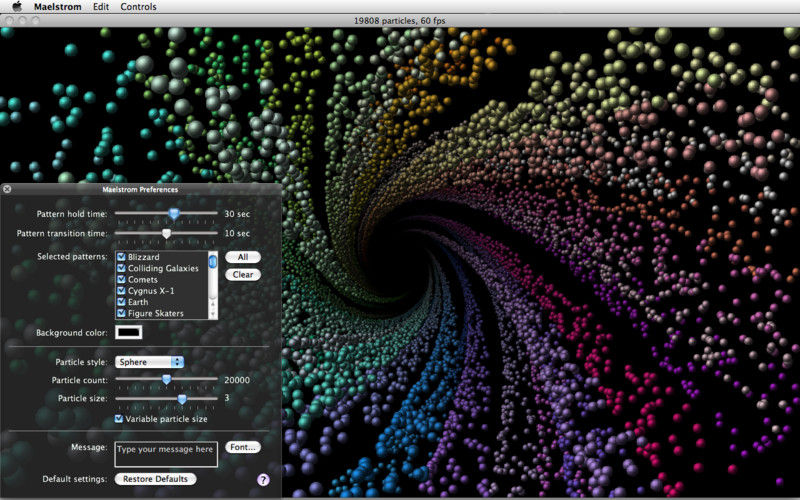Screen dimensions: 800x500
Task: Open the Maelstrom application menu
Action: [x=58, y=7]
